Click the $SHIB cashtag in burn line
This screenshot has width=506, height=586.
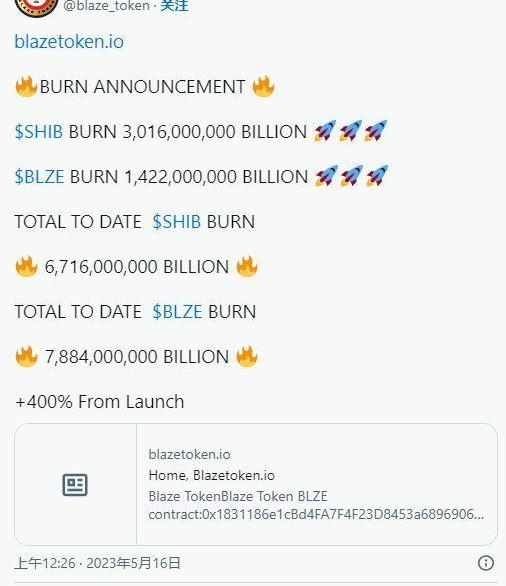coord(39,132)
